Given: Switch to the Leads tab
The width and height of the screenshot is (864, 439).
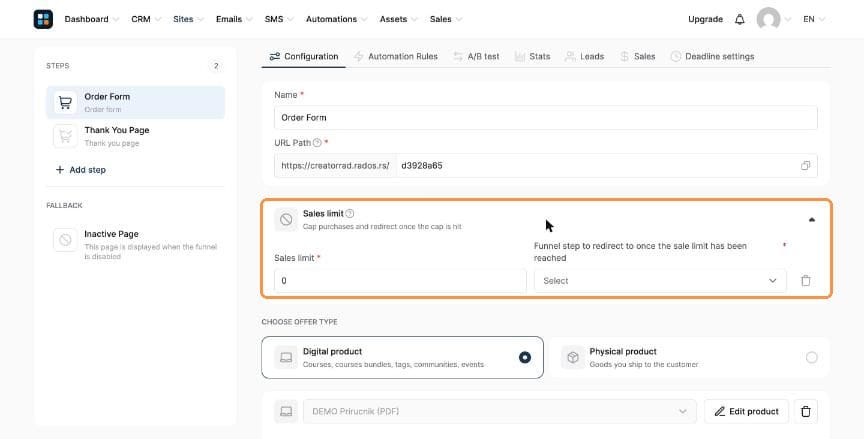Looking at the screenshot, I should click(x=585, y=57).
